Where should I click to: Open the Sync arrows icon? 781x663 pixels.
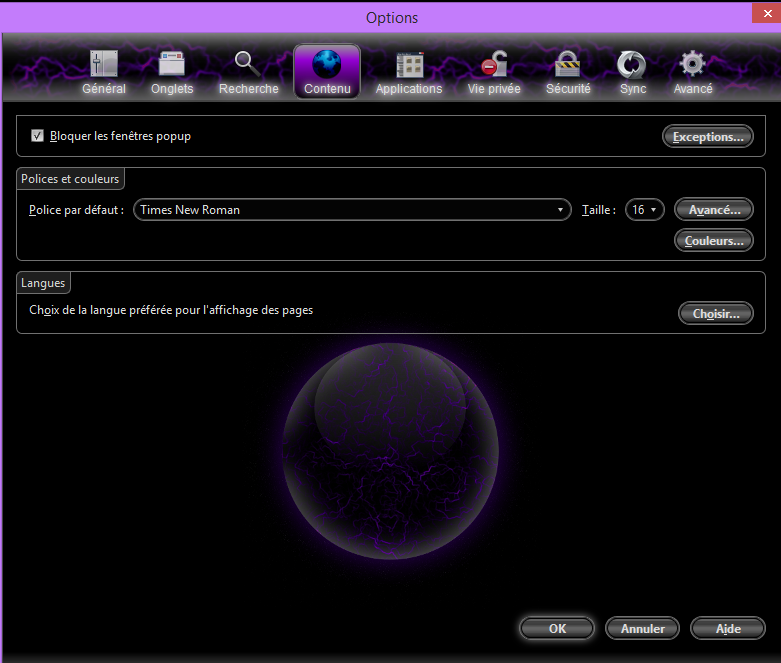click(x=632, y=65)
